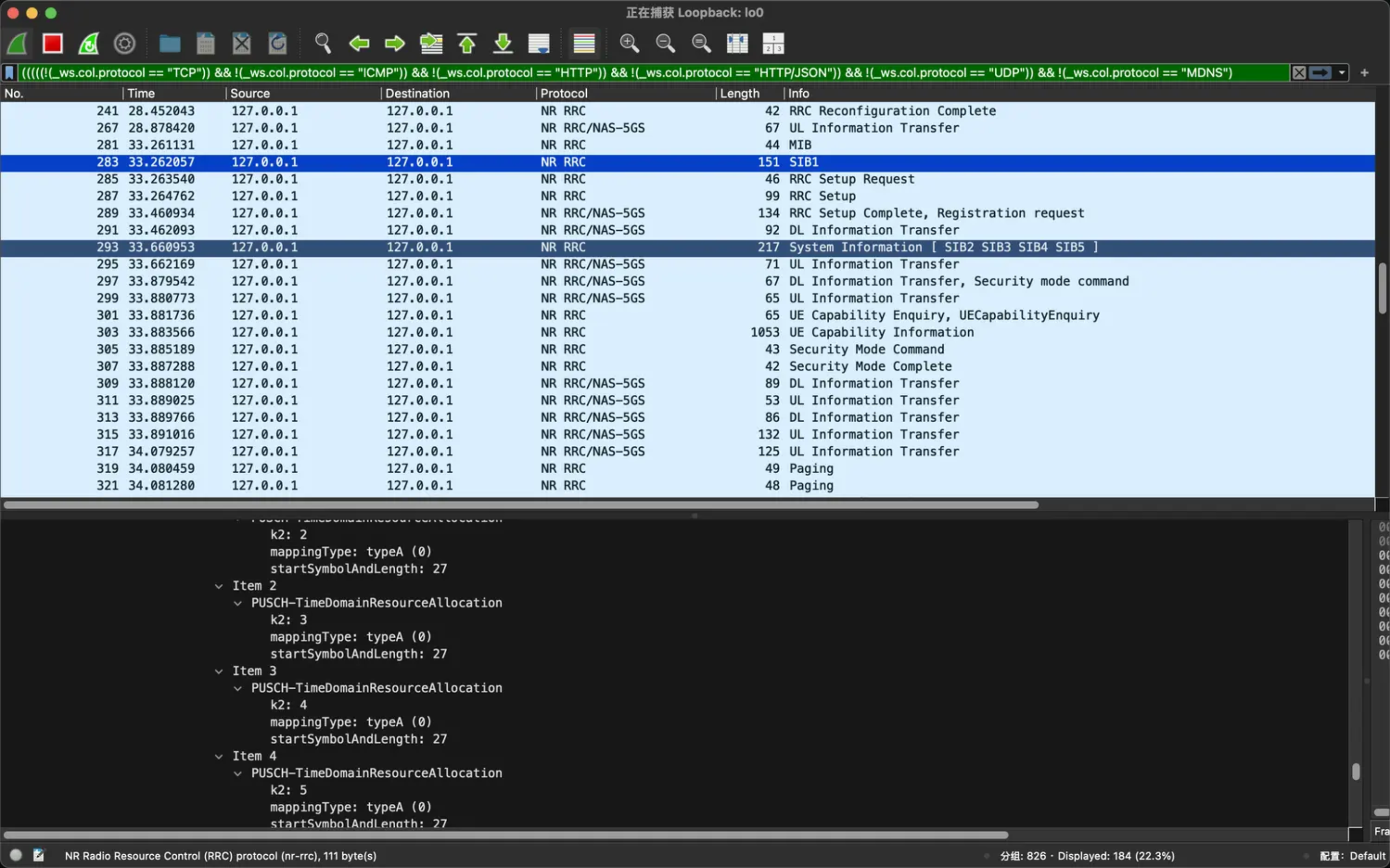Open expert information status circle

16,855
